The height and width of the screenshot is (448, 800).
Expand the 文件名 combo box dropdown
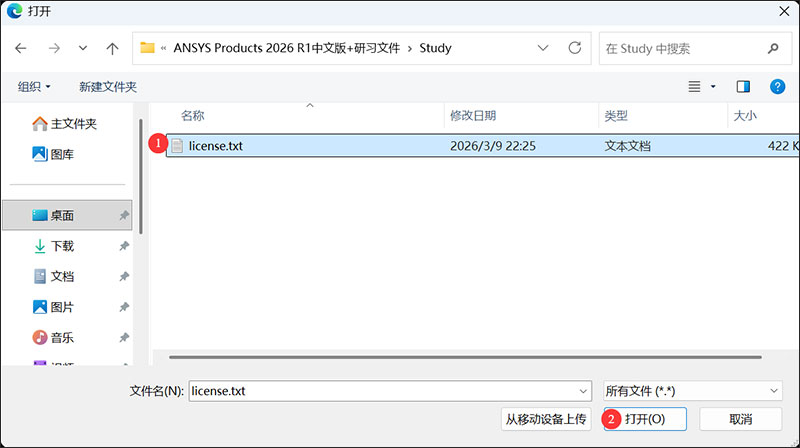(583, 391)
